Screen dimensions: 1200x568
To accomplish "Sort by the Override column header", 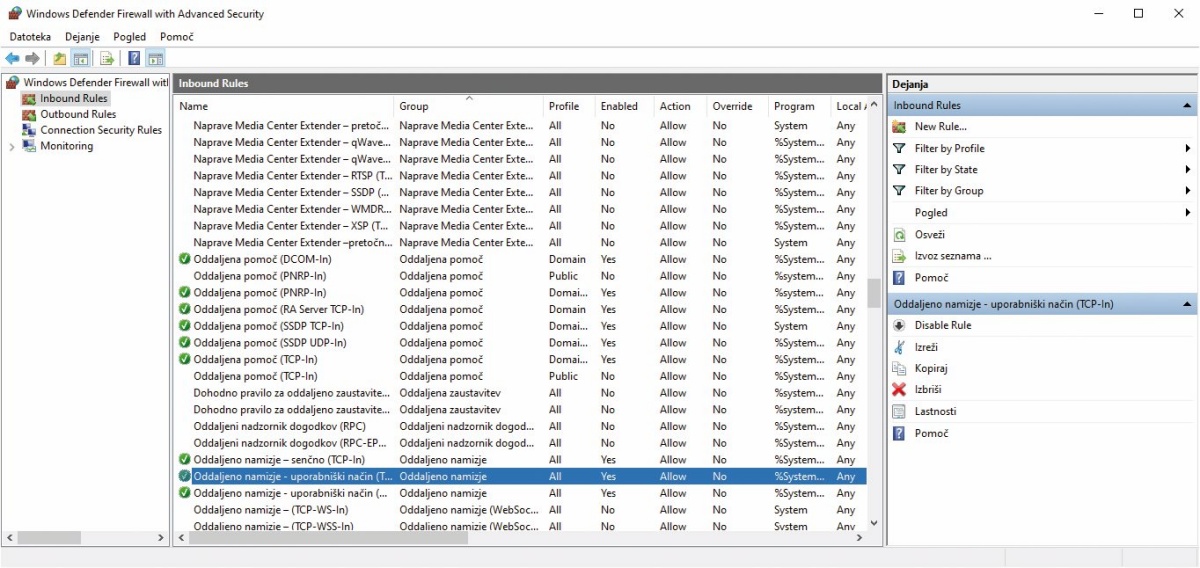I will tap(738, 106).
